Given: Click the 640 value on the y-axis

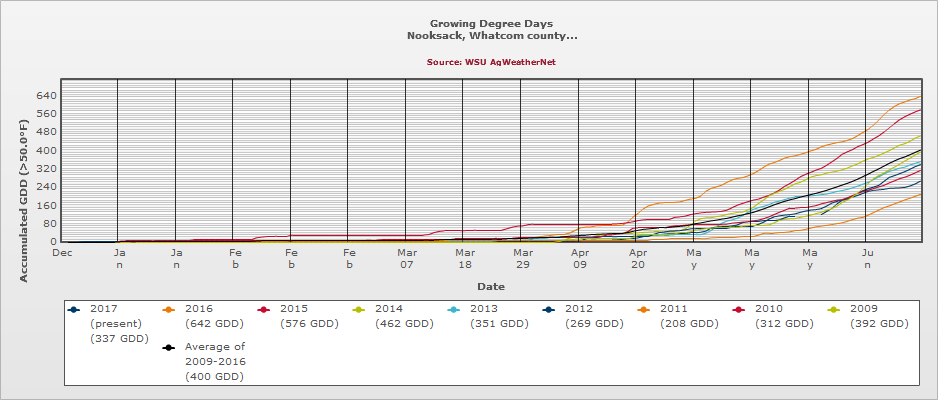Looking at the screenshot, I should (x=46, y=96).
